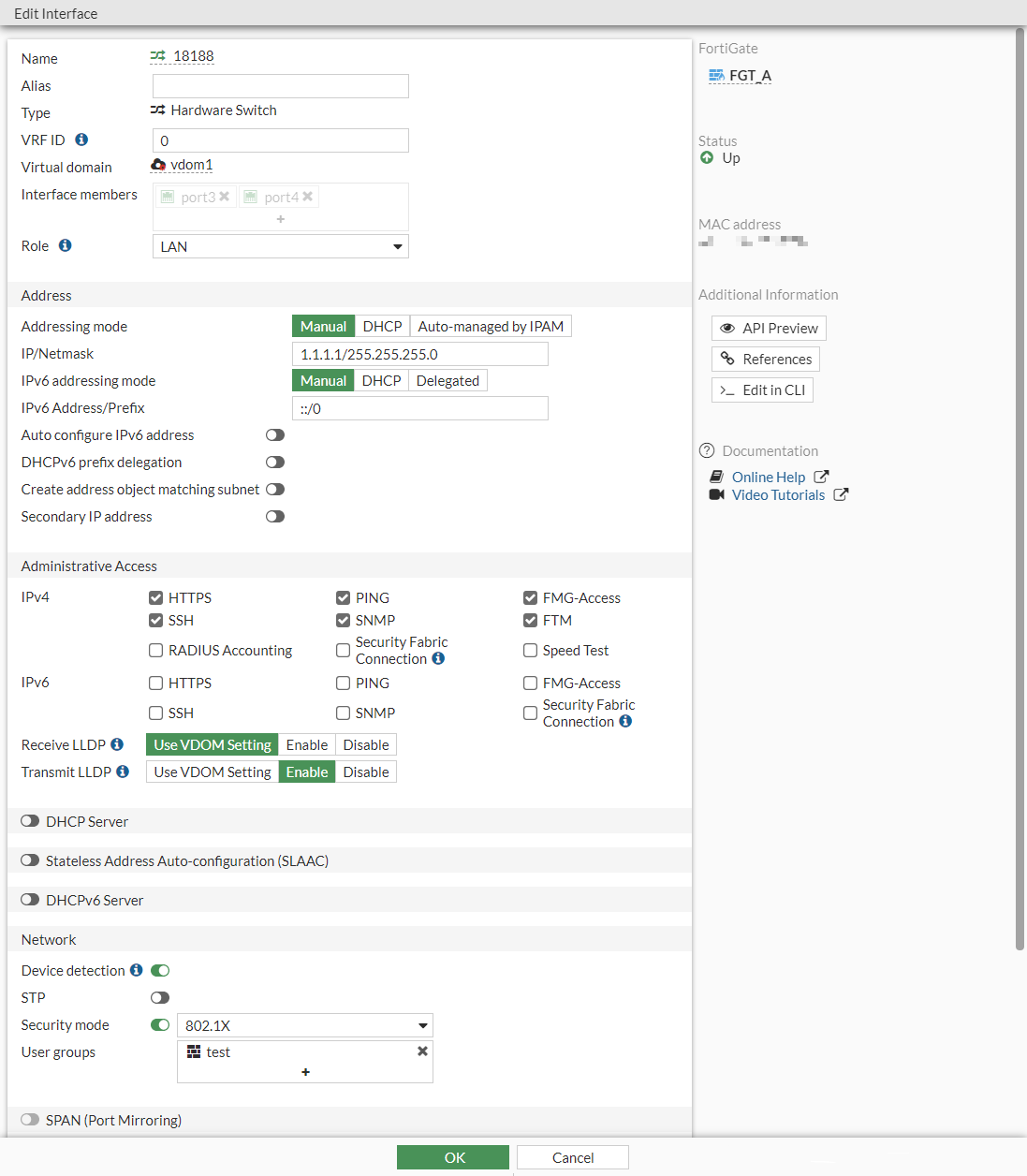Open the API Preview

point(768,328)
